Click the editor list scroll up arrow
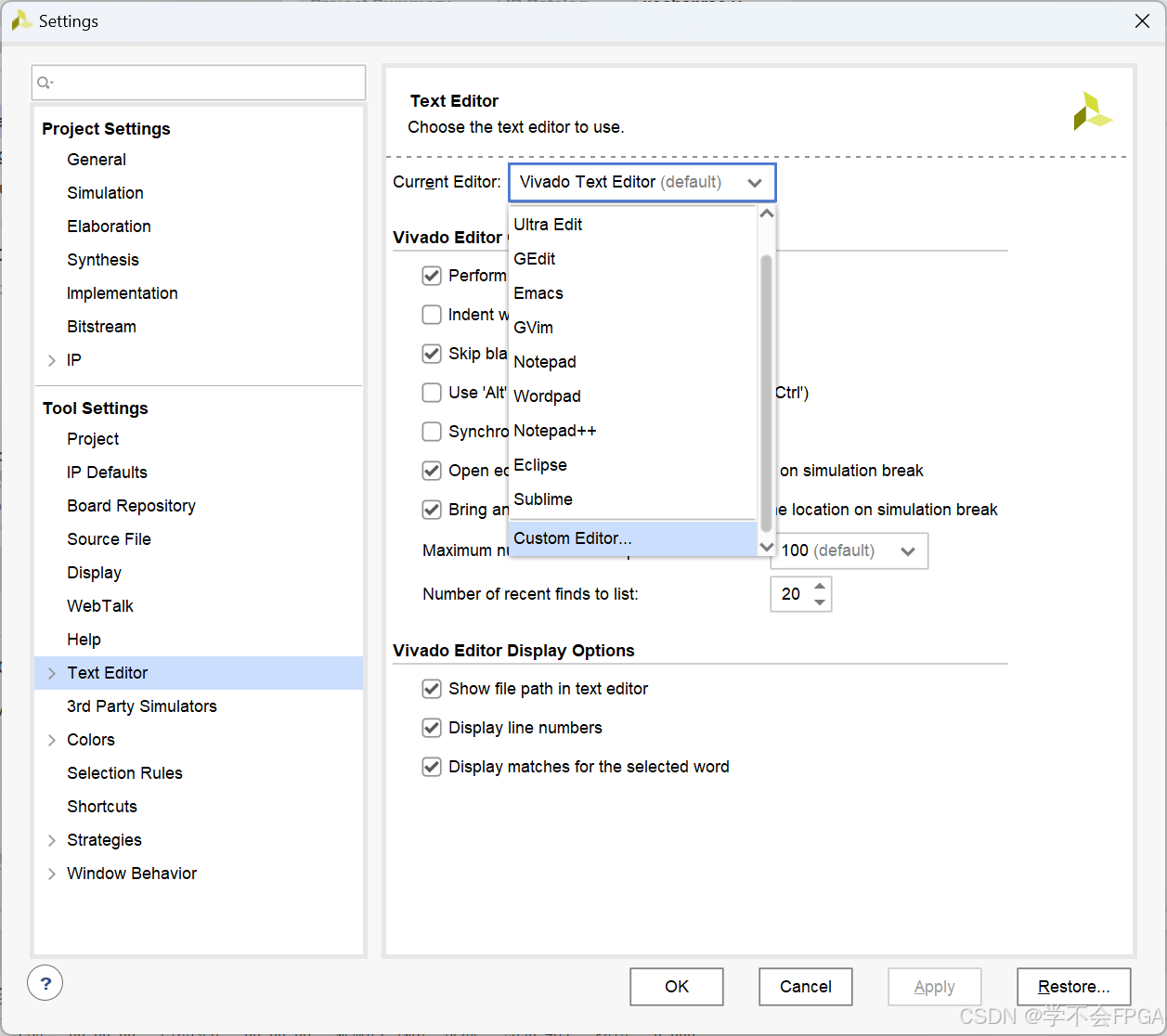 [767, 214]
